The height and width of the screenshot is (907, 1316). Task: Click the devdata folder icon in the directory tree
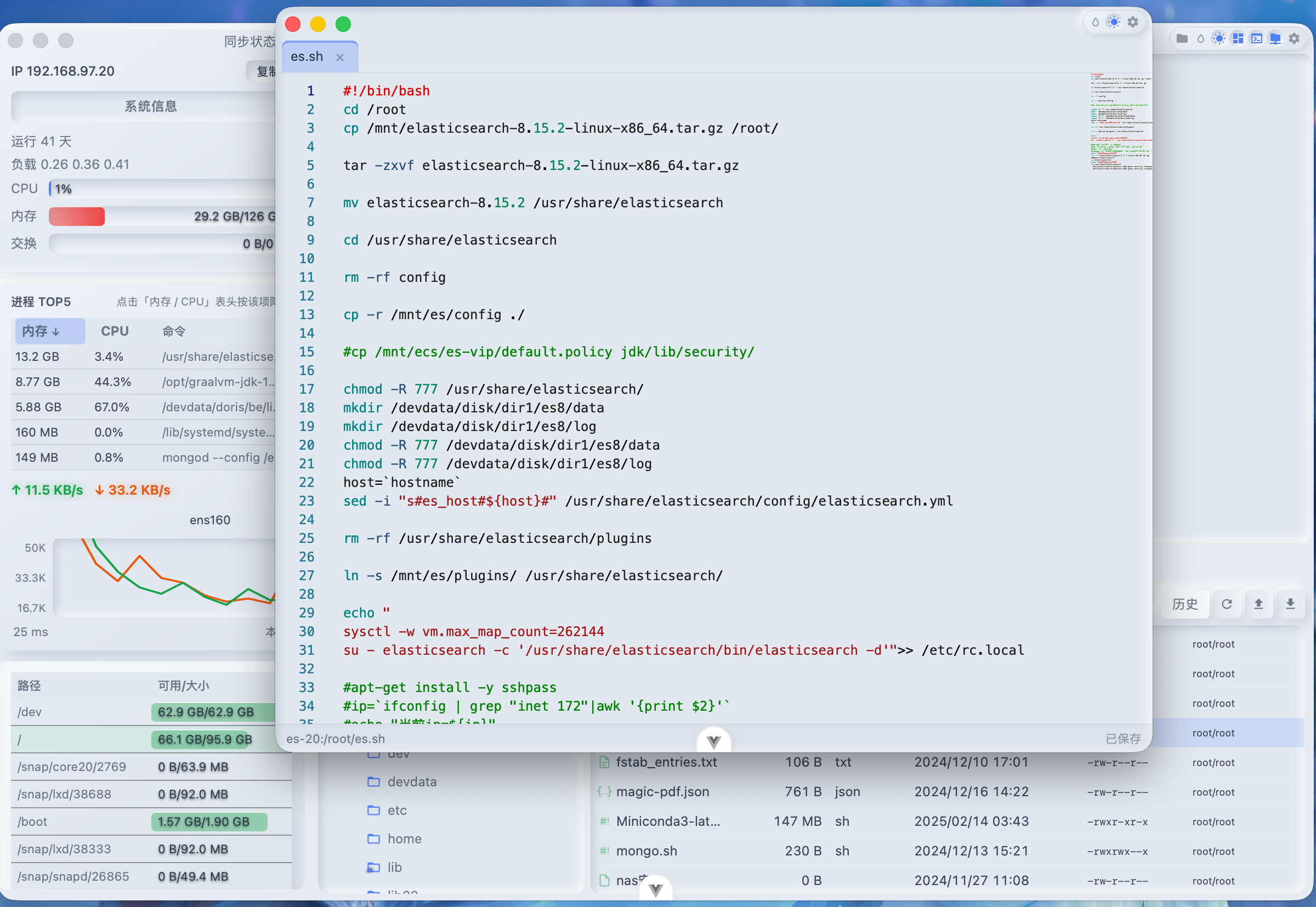click(x=373, y=782)
